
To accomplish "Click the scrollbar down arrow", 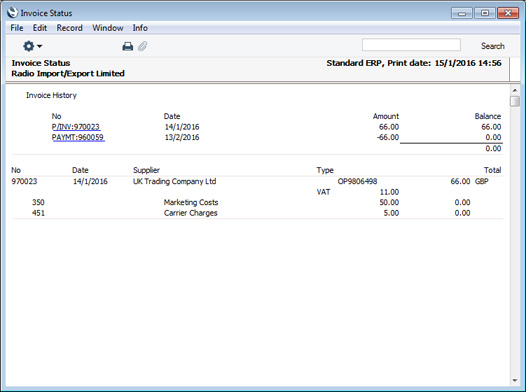I will 515,381.
